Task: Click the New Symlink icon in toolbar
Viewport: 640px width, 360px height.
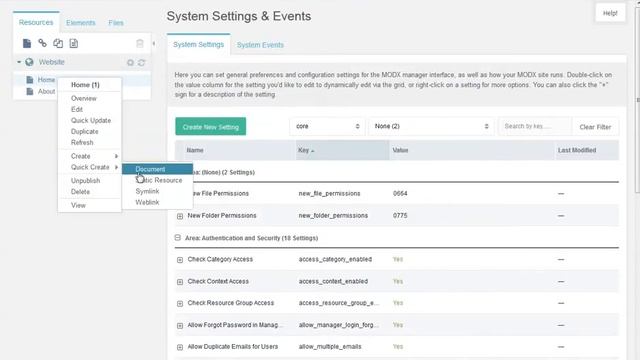Action: point(58,43)
